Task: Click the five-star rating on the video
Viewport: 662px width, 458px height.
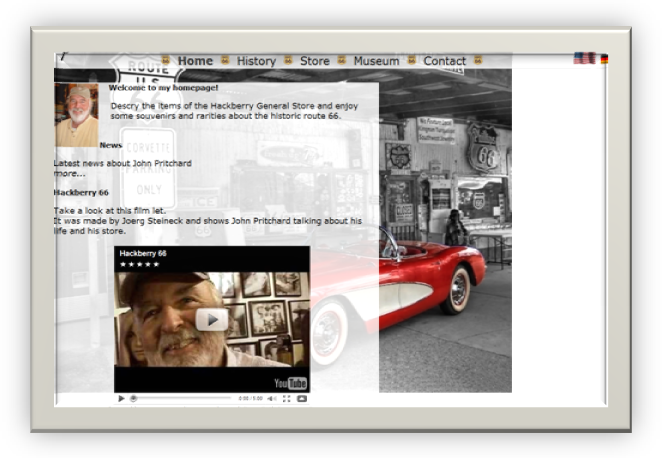Action: click(x=139, y=265)
